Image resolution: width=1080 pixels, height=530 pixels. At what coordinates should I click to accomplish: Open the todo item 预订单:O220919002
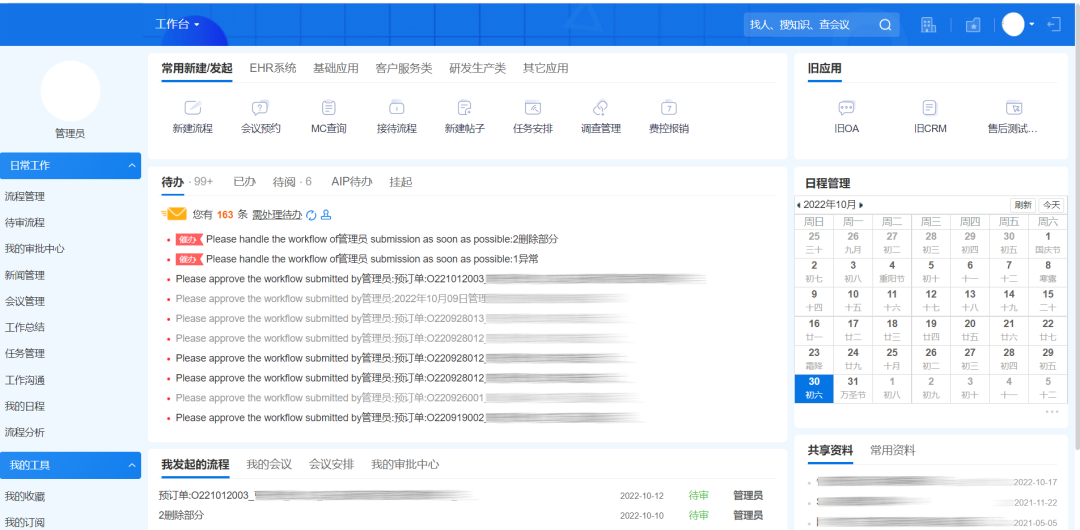[410, 418]
